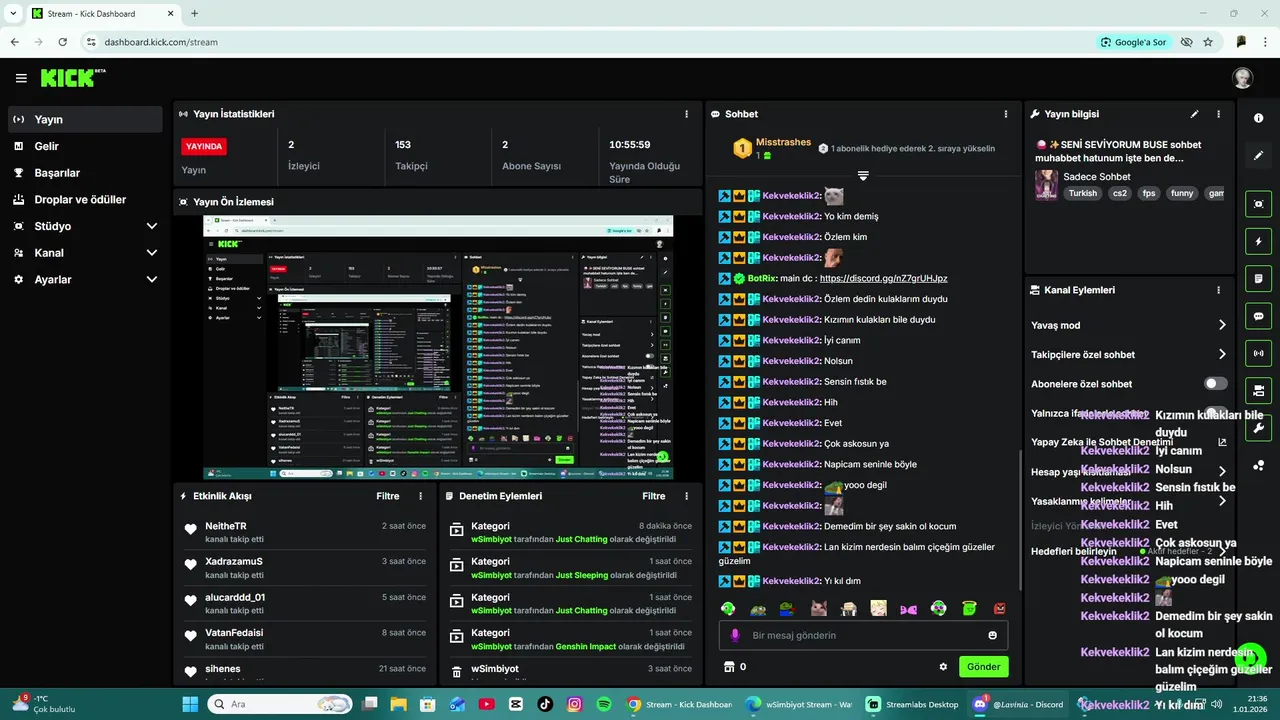Go to Droplar ve ödüller in sidebar

[x=85, y=200]
